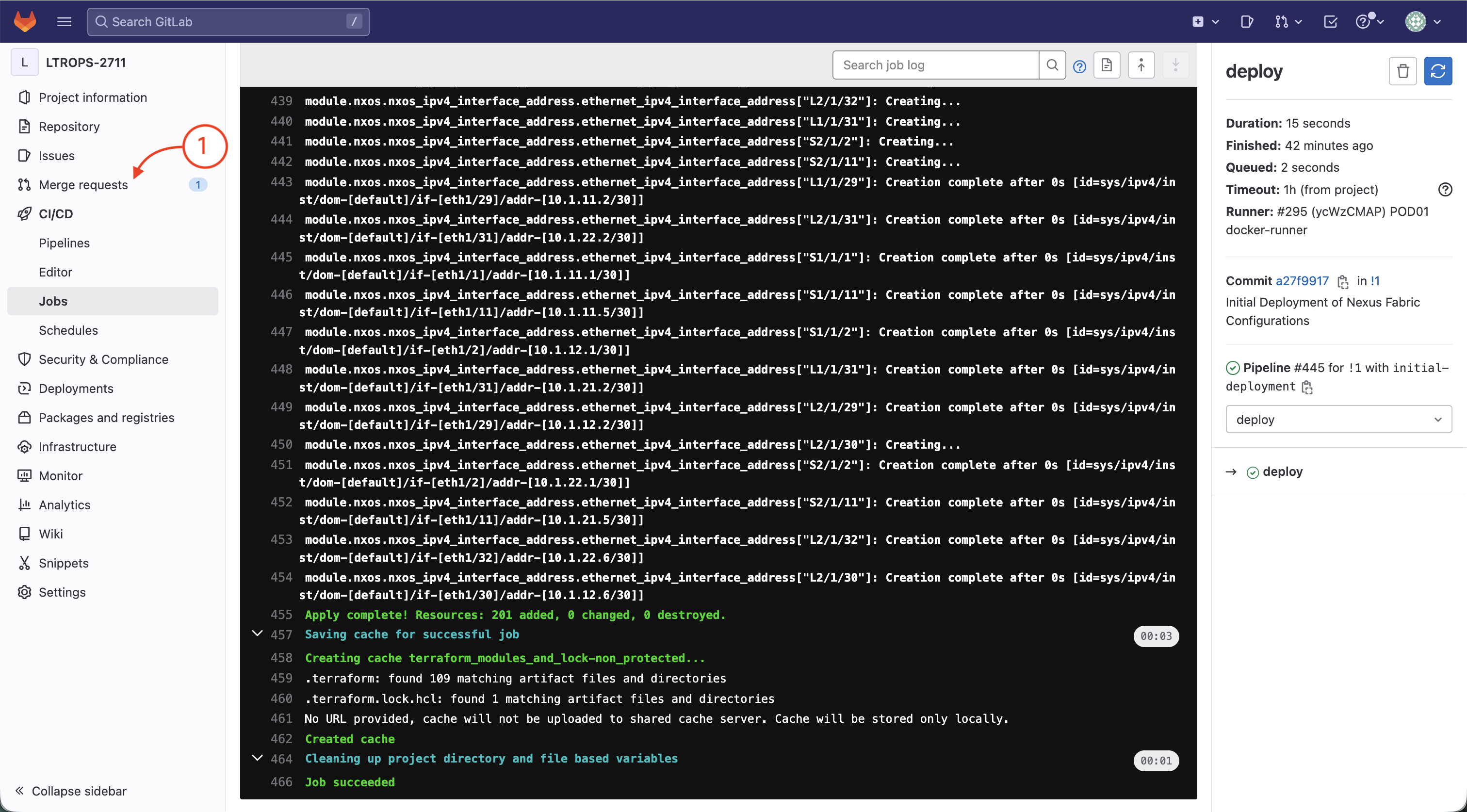
Task: Open the deploy stage dropdown
Action: (x=1338, y=419)
